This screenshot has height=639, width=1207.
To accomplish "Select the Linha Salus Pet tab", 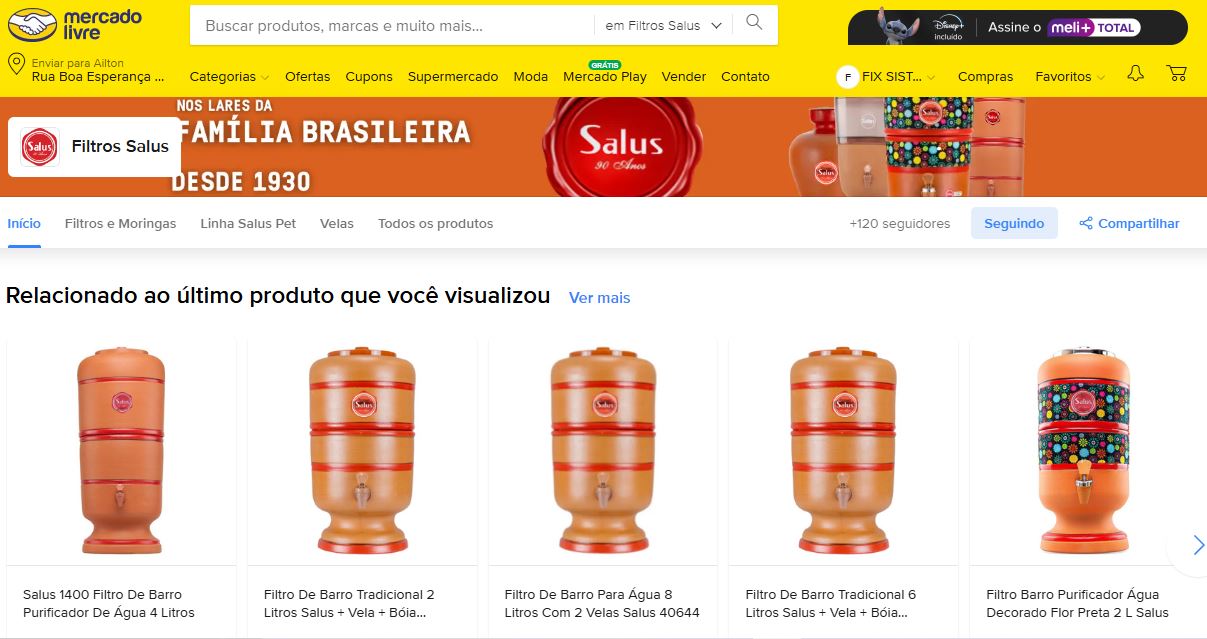I will point(248,224).
